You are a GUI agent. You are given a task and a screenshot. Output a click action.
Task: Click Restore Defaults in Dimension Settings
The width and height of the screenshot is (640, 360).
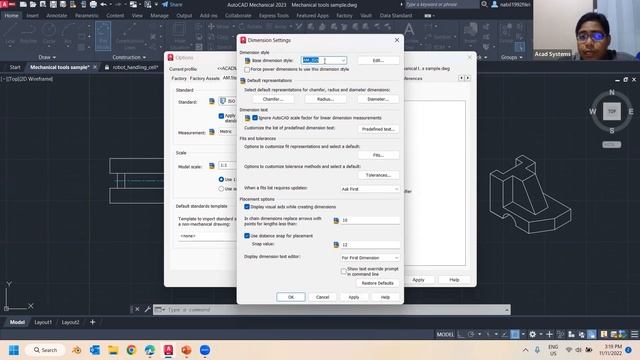tap(378, 283)
